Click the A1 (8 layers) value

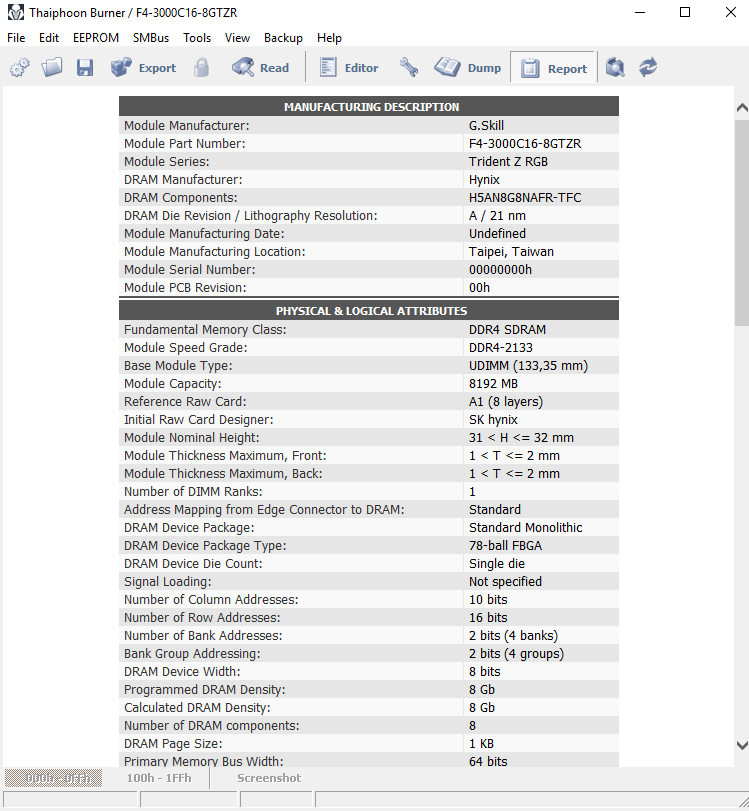(506, 401)
